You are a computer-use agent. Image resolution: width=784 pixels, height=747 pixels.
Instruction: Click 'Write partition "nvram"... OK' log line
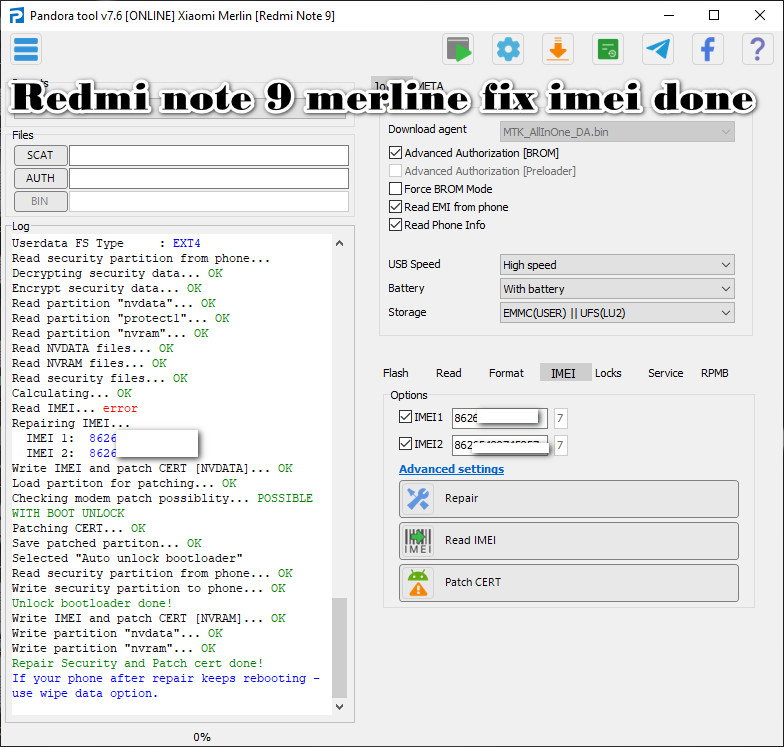(x=114, y=648)
